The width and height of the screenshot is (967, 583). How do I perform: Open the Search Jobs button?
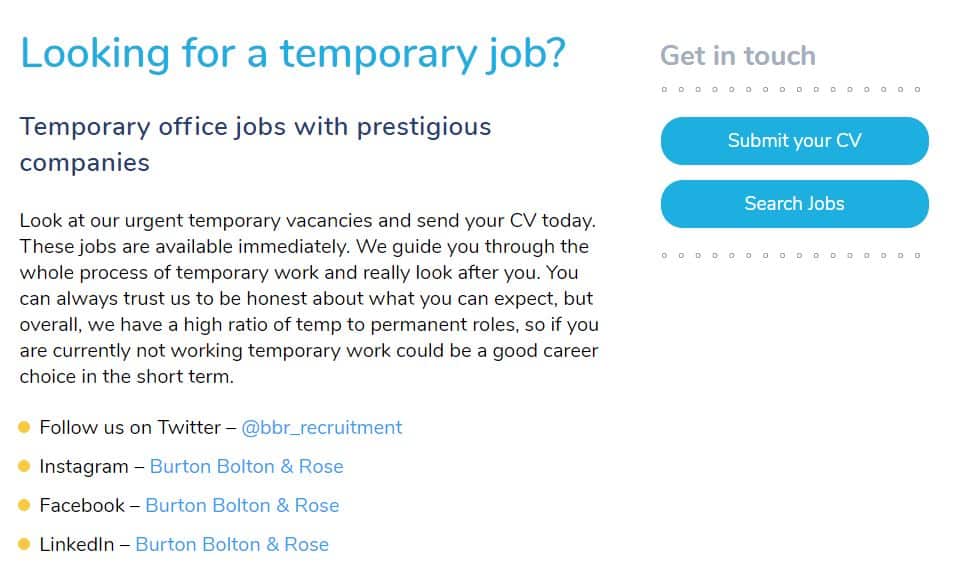click(794, 204)
